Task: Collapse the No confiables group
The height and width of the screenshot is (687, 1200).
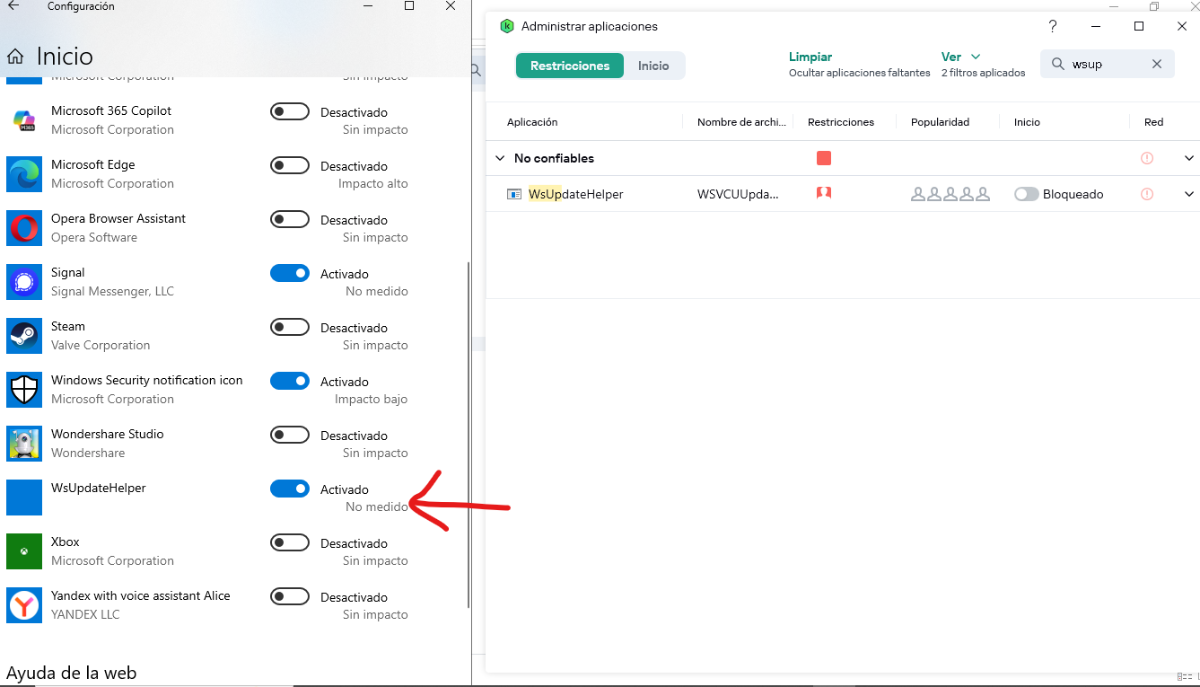Action: tap(500, 158)
